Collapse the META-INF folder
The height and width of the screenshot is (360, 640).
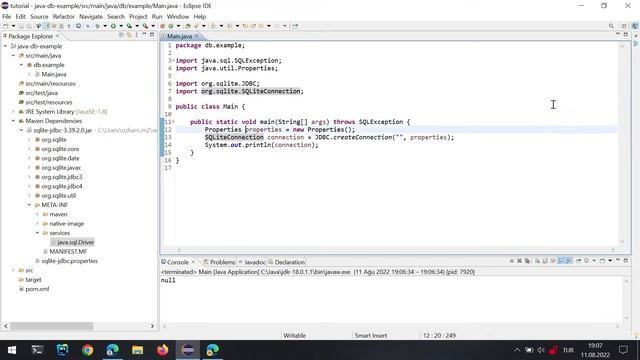click(29, 205)
